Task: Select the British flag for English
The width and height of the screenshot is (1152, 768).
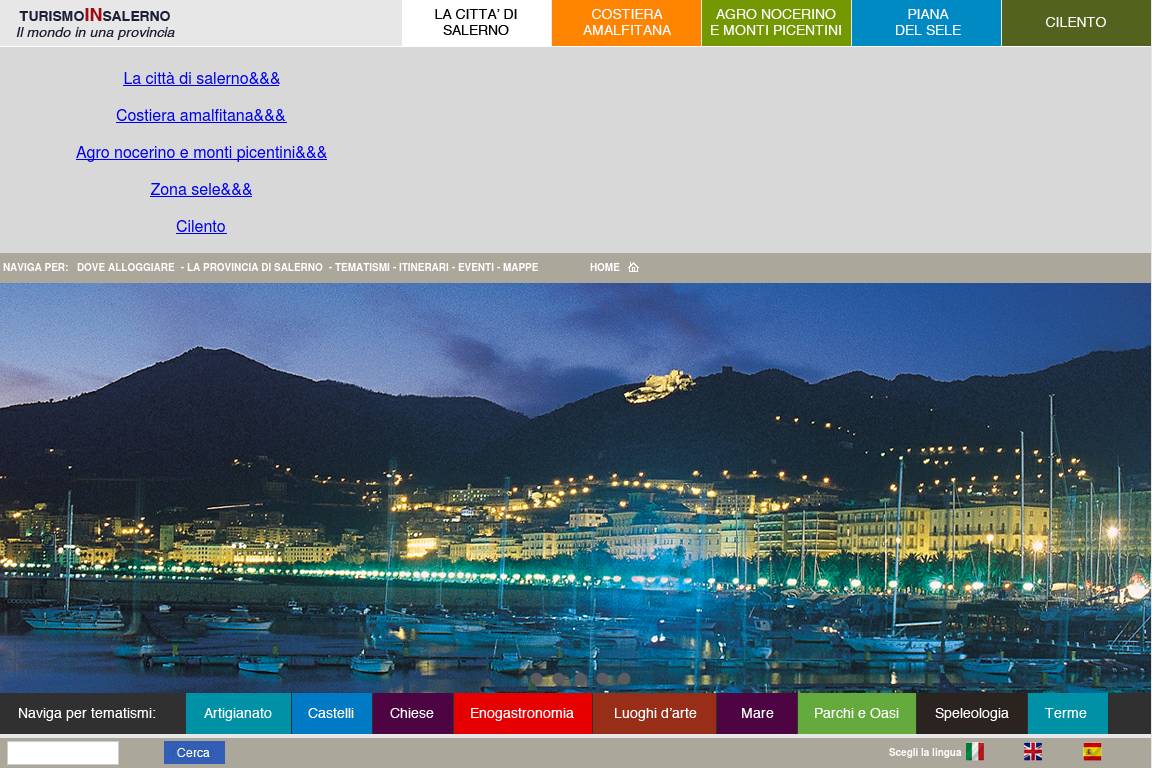Action: (x=1033, y=752)
